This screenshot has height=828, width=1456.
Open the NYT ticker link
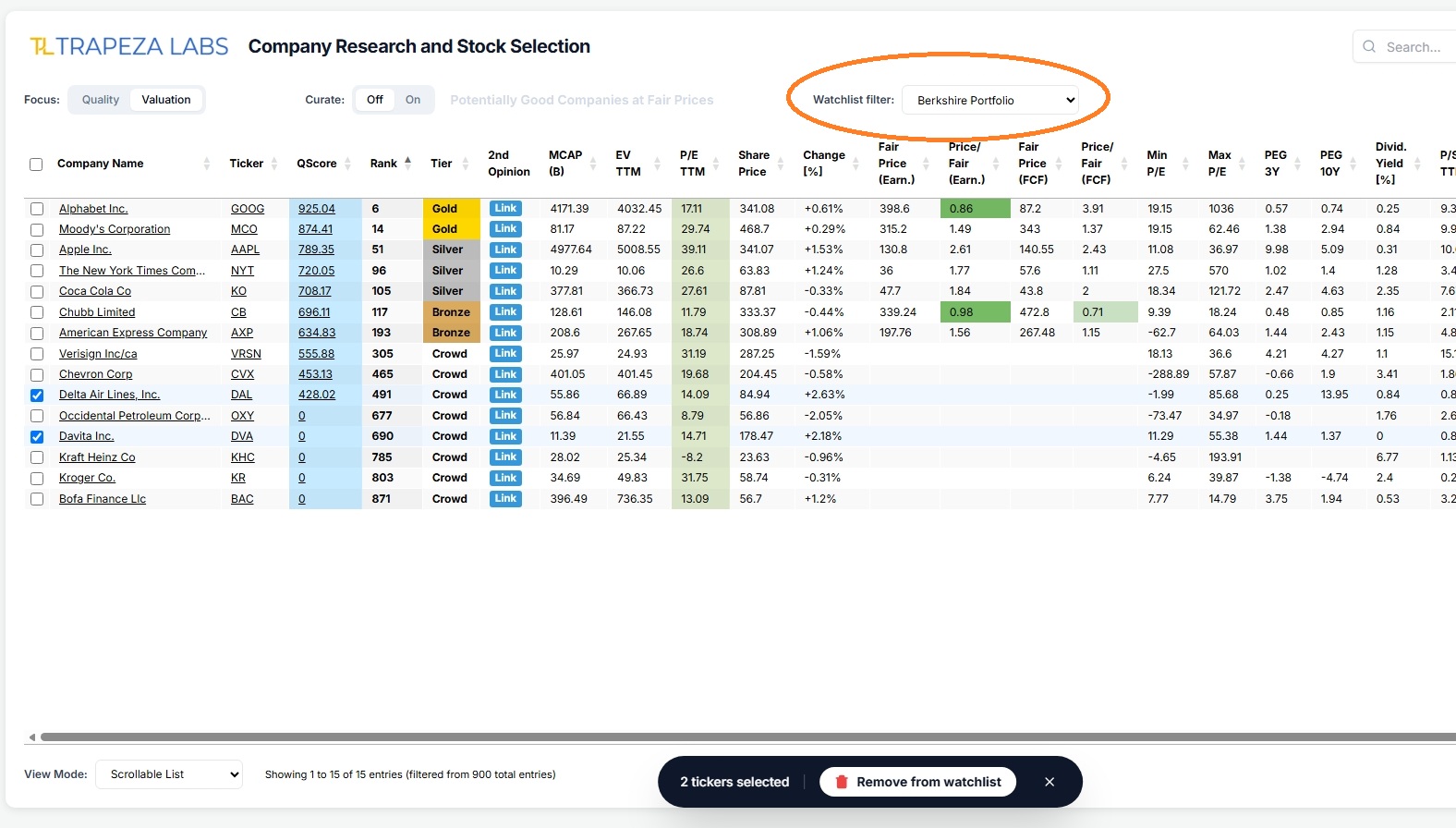[242, 271]
